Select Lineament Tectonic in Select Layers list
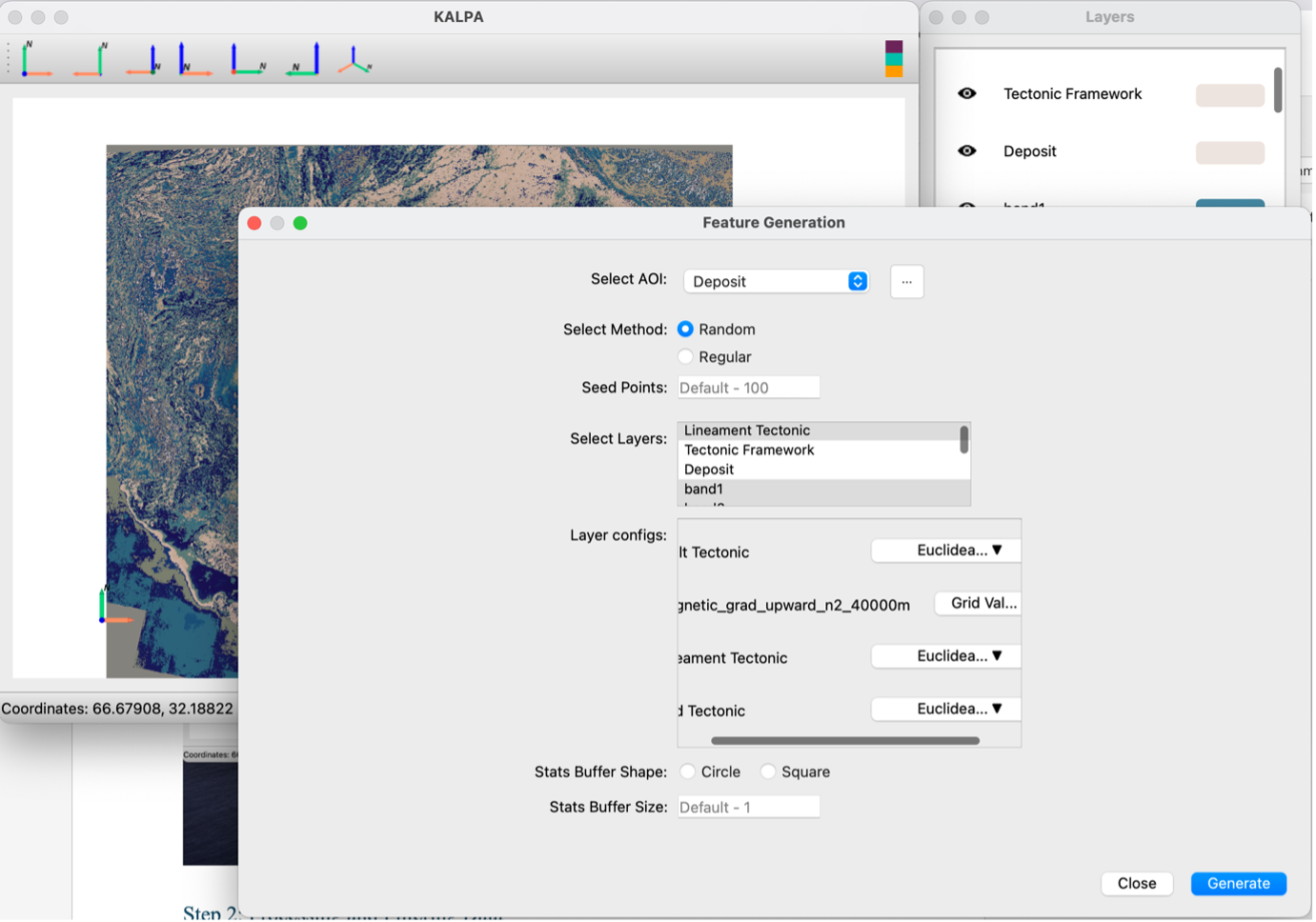 [x=818, y=431]
